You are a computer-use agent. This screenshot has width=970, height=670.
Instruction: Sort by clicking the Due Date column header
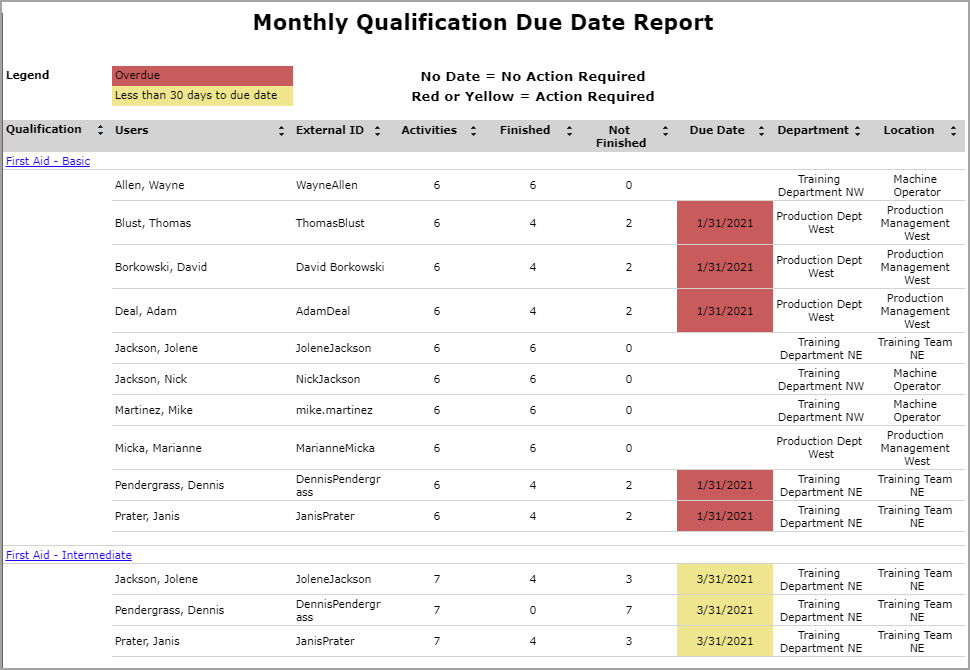(x=716, y=130)
